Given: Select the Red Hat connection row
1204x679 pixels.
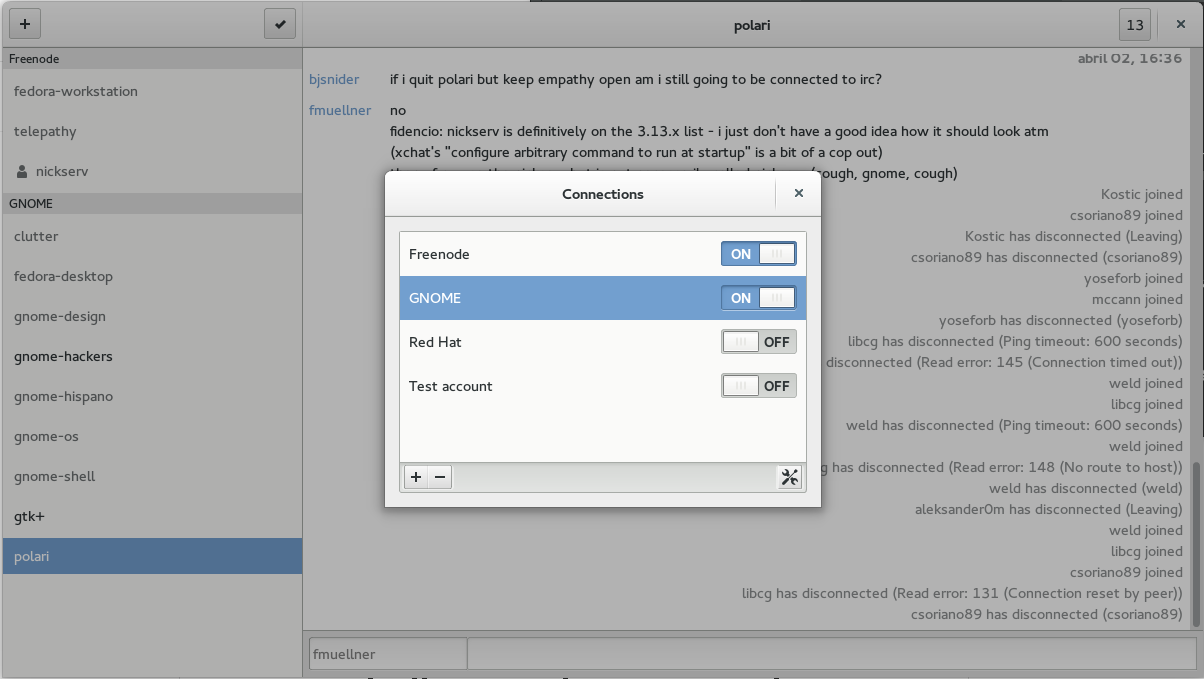Looking at the screenshot, I should click(x=603, y=342).
